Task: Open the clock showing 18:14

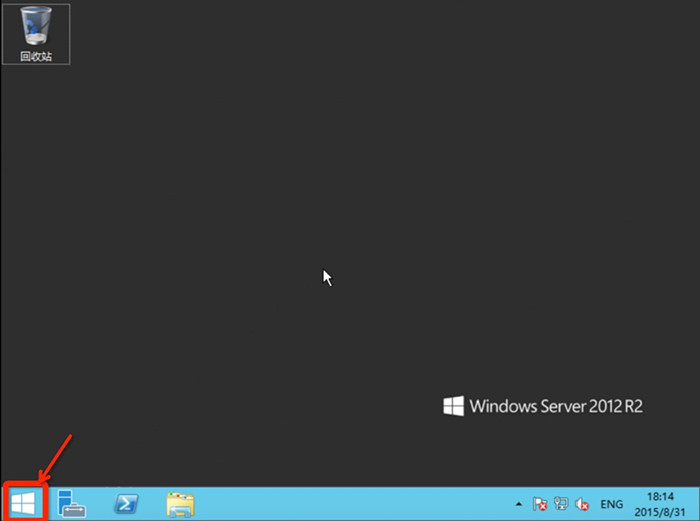Action: pos(660,504)
